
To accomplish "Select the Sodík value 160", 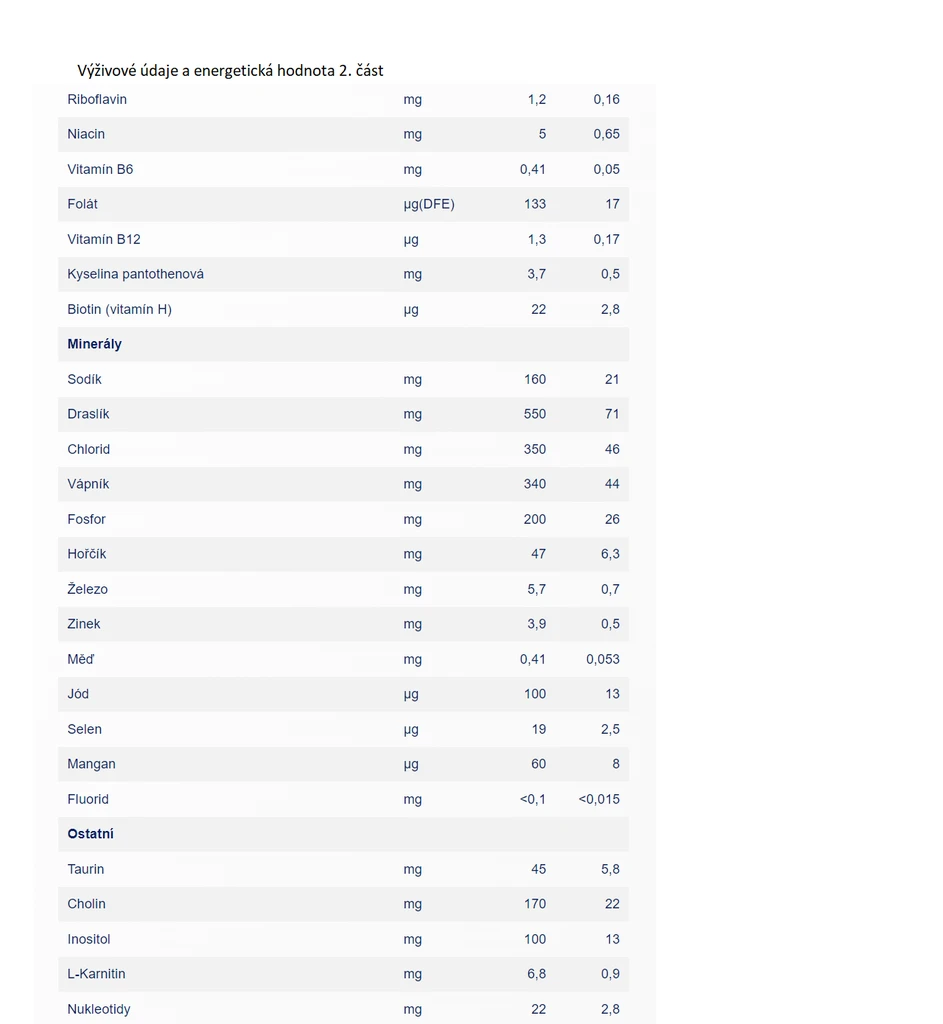I will pos(535,379).
